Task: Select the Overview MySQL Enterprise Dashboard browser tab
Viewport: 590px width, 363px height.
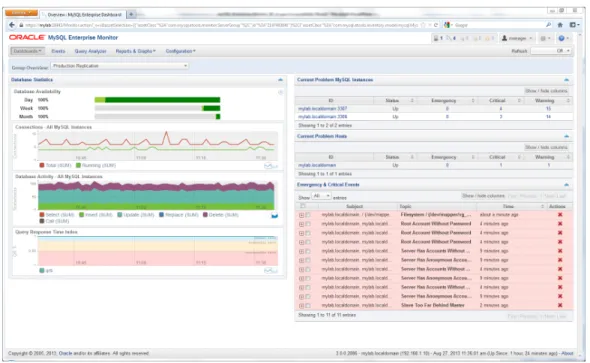Action: tap(83, 15)
